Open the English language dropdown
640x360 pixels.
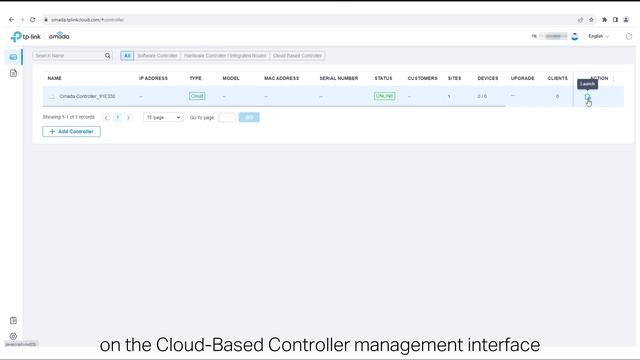(598, 36)
